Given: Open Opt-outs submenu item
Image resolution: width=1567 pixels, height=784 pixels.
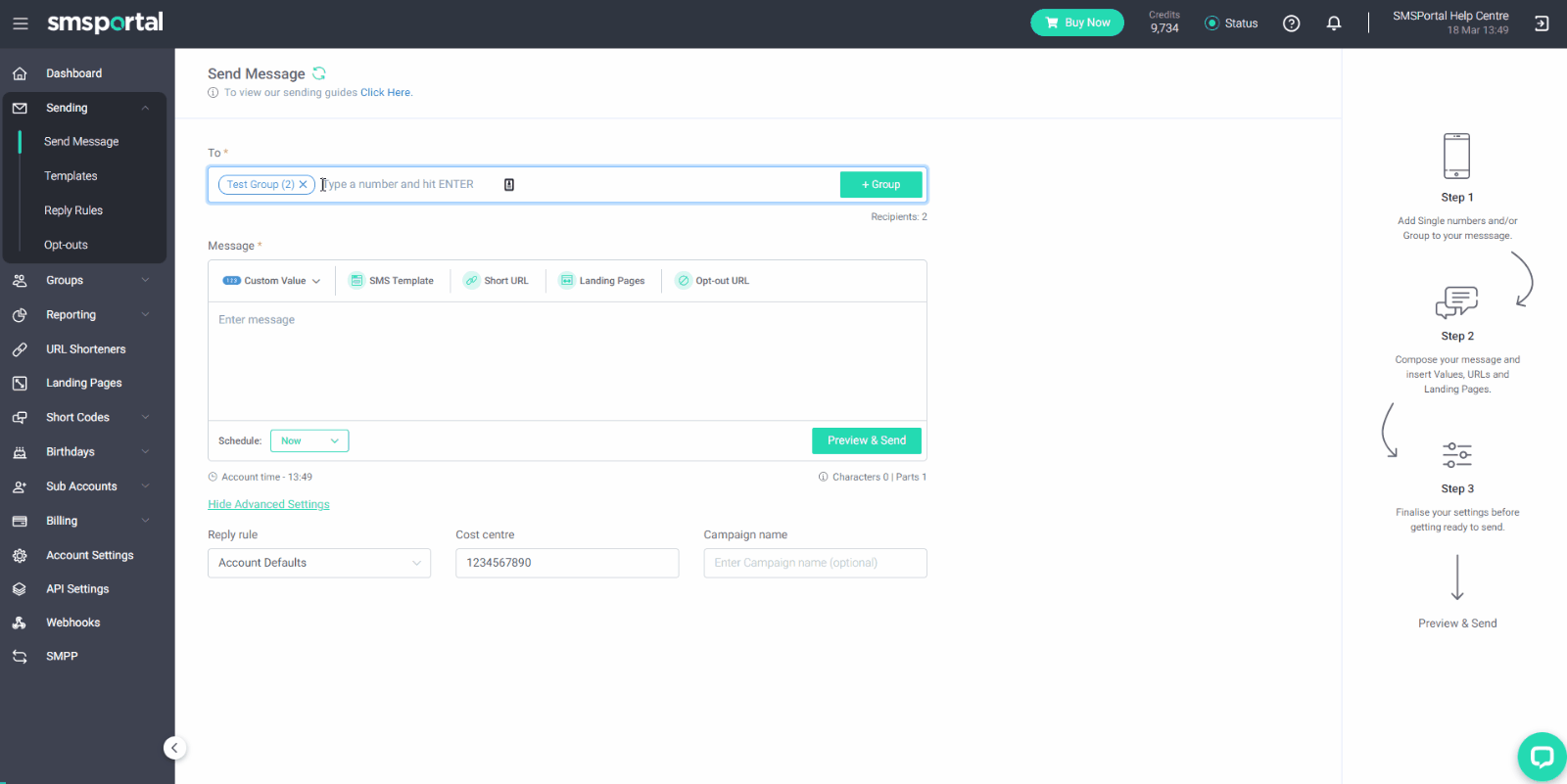Looking at the screenshot, I should [66, 245].
